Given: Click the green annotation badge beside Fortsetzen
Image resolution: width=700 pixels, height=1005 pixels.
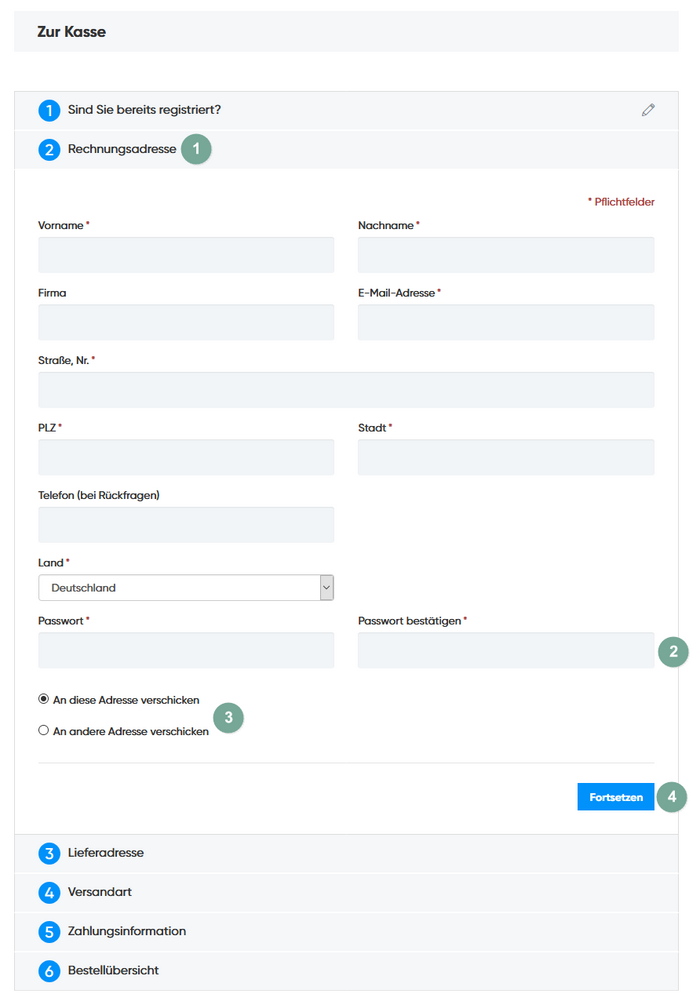Looking at the screenshot, I should coord(673,797).
